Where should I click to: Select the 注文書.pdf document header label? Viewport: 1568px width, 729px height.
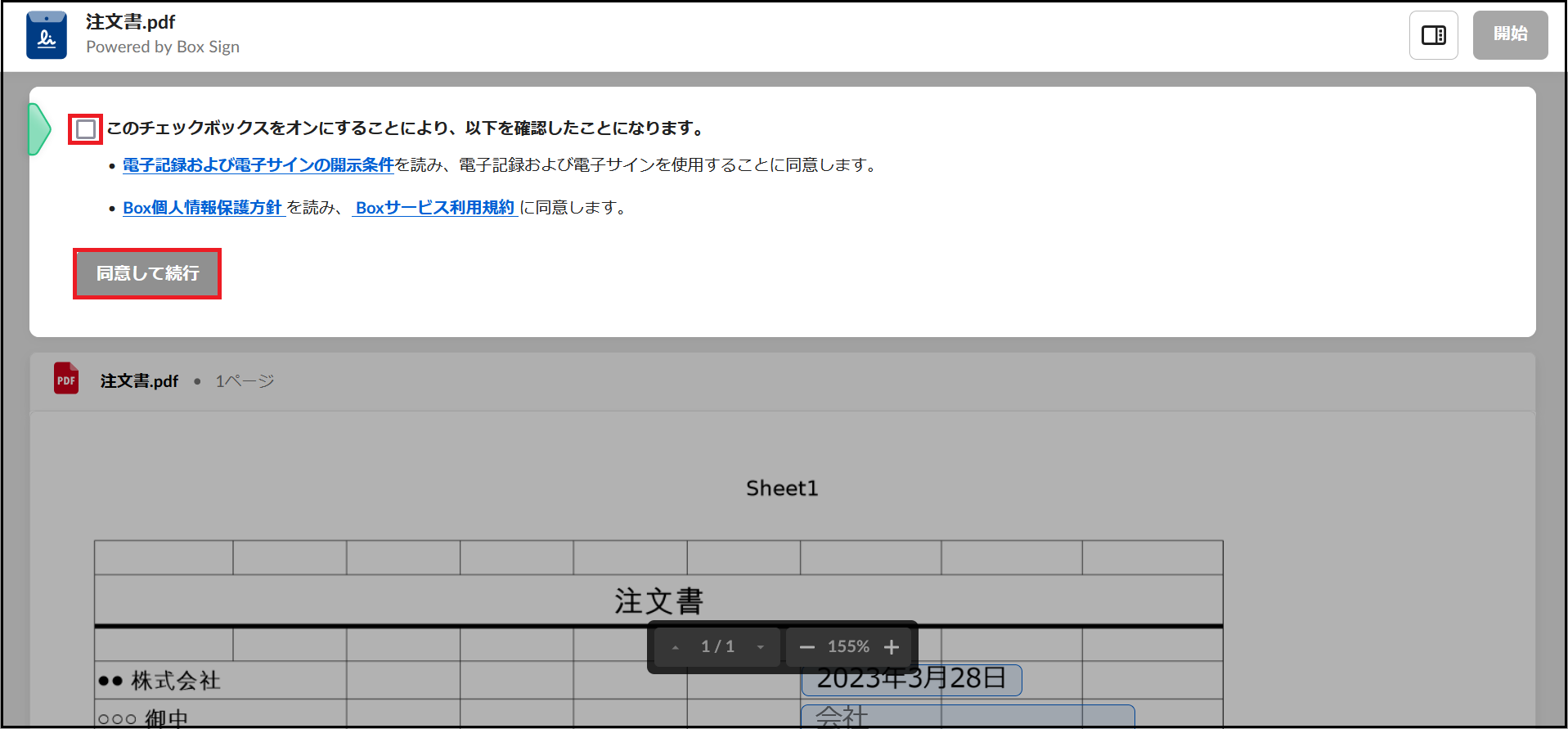139,381
